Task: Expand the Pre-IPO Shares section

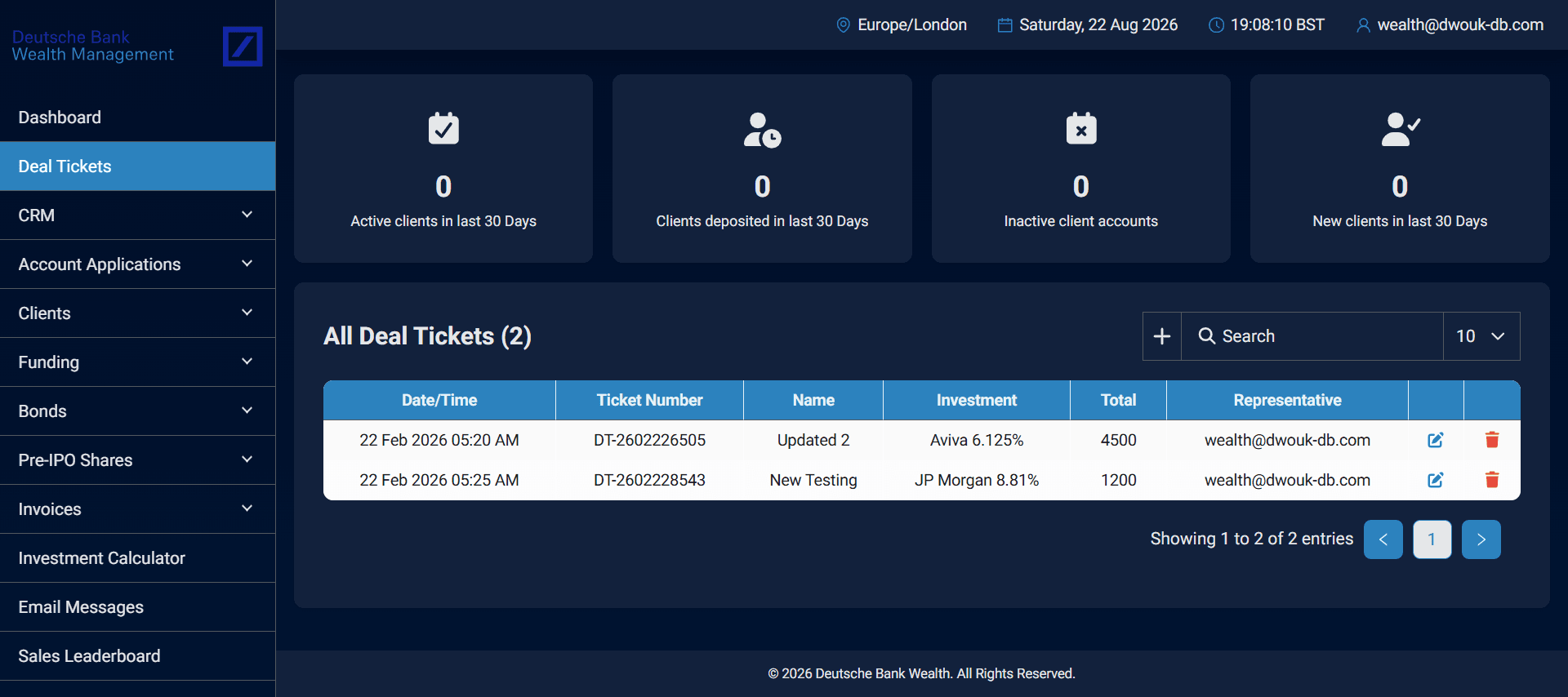Action: [x=137, y=460]
